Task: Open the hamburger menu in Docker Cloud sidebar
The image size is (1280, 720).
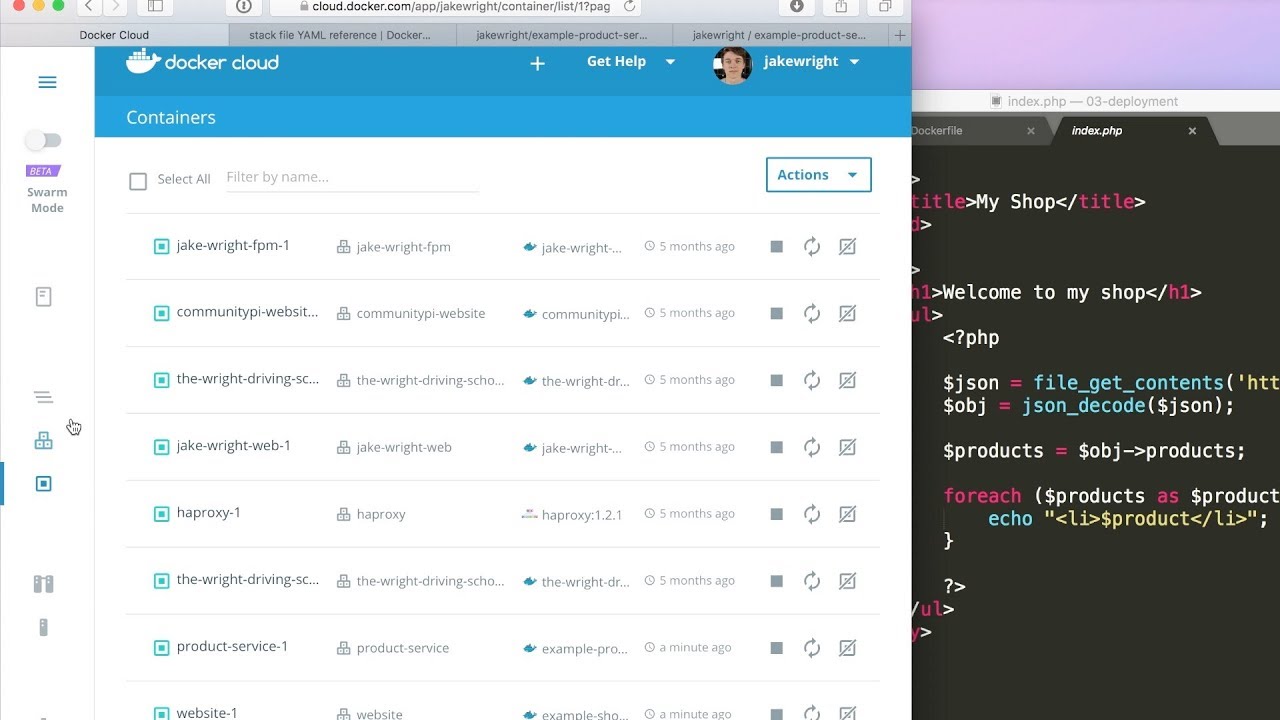Action: (x=47, y=83)
